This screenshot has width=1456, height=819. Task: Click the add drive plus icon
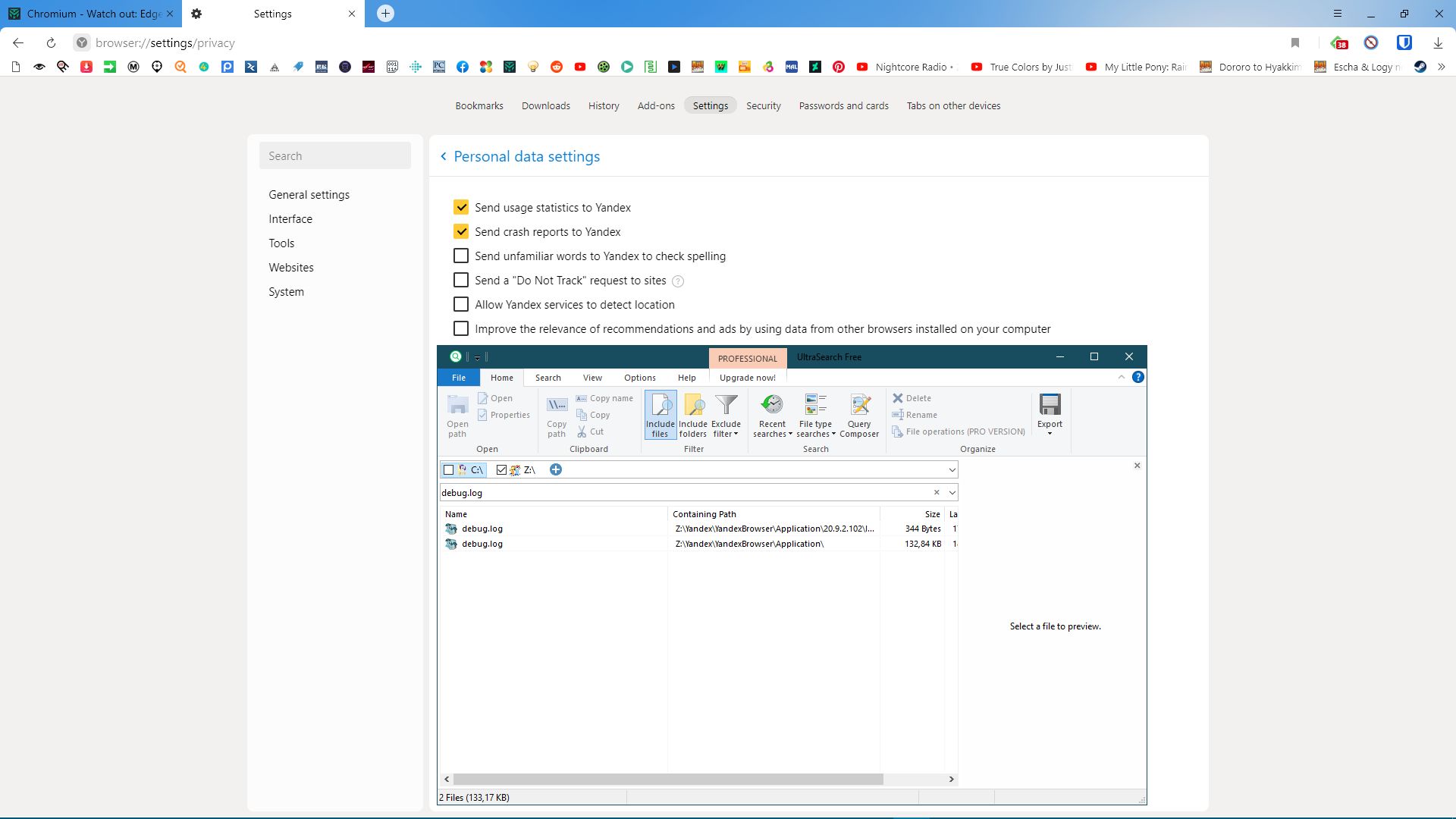pyautogui.click(x=556, y=470)
